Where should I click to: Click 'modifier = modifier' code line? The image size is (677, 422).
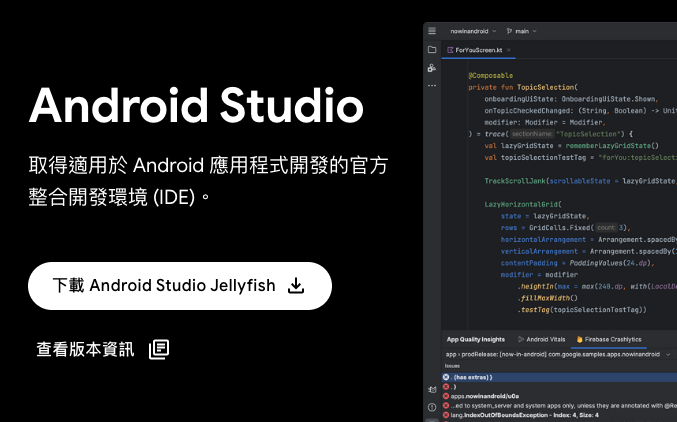click(539, 274)
